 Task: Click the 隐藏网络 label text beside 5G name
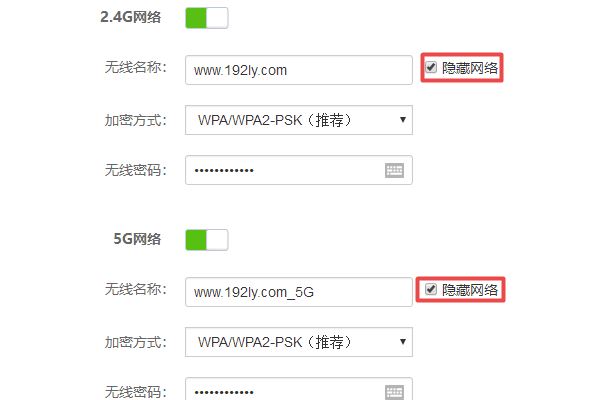(x=470, y=290)
